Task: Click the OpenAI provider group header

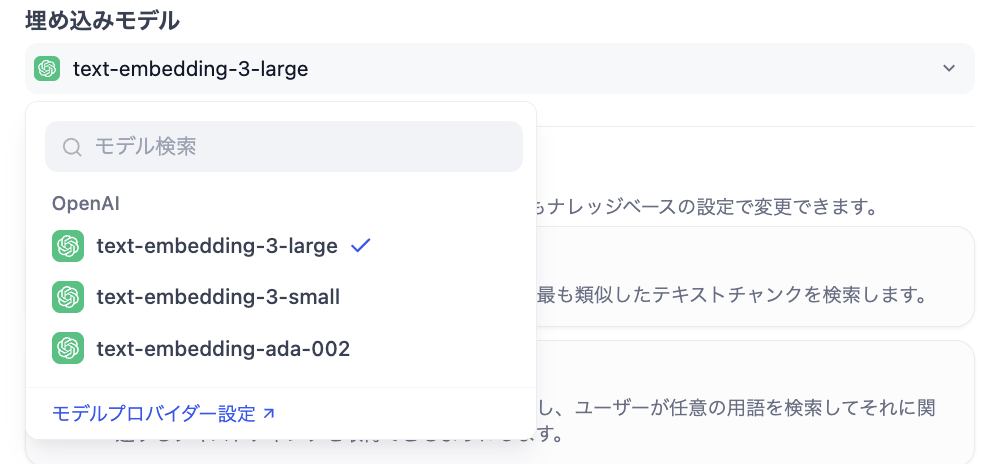Action: (86, 203)
